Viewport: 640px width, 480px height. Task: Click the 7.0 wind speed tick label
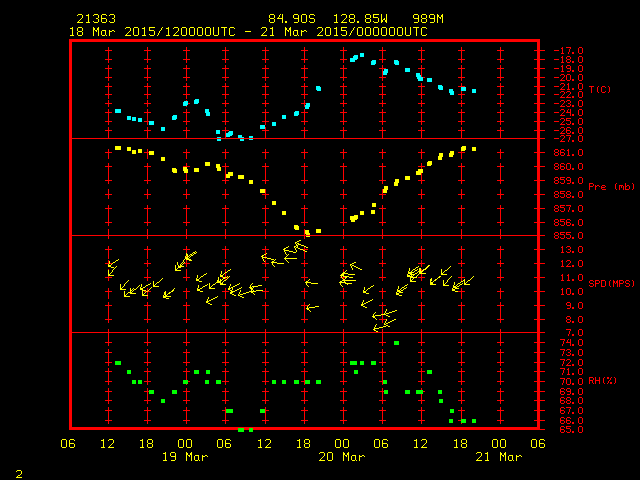click(x=574, y=333)
